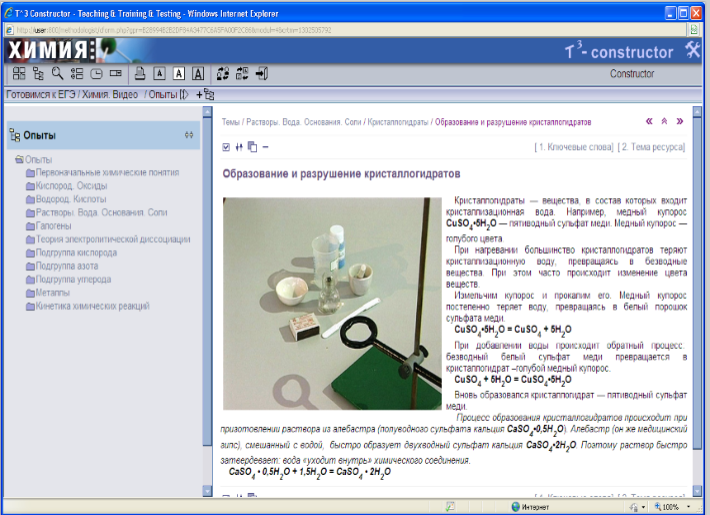Open the 100% zoom level dropdown in status bar
710x515 pixels.
coord(675,507)
